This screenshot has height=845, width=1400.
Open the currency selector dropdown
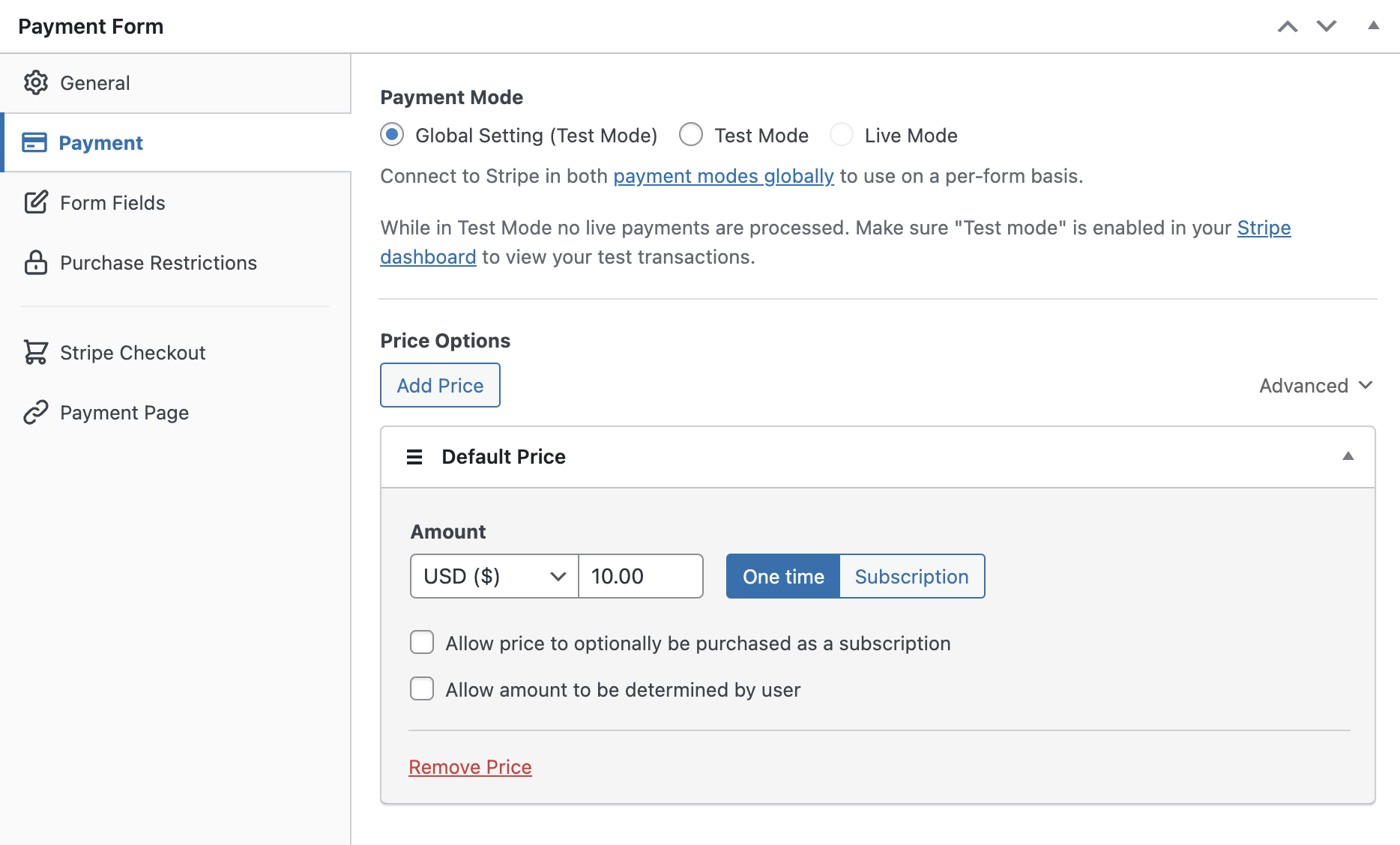(493, 576)
